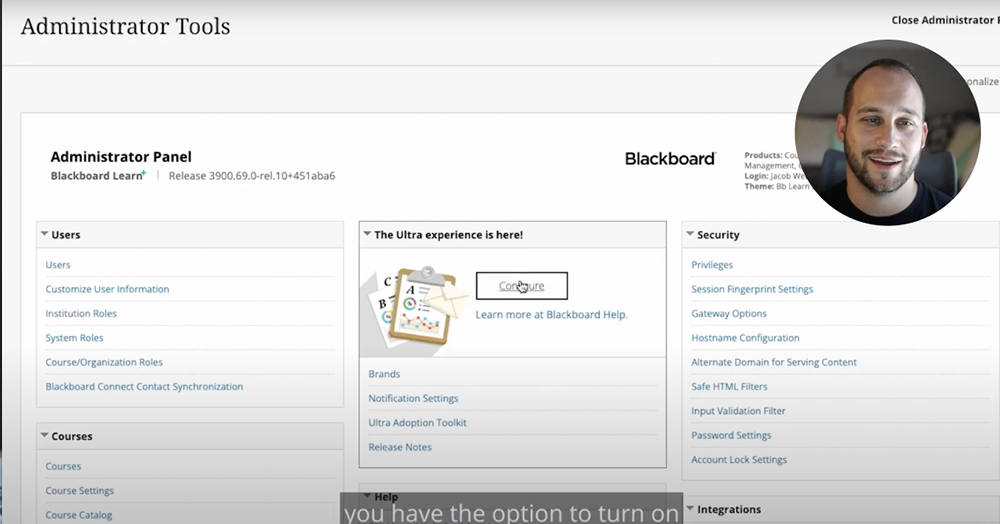
Task: Collapse the Security section
Action: [691, 235]
